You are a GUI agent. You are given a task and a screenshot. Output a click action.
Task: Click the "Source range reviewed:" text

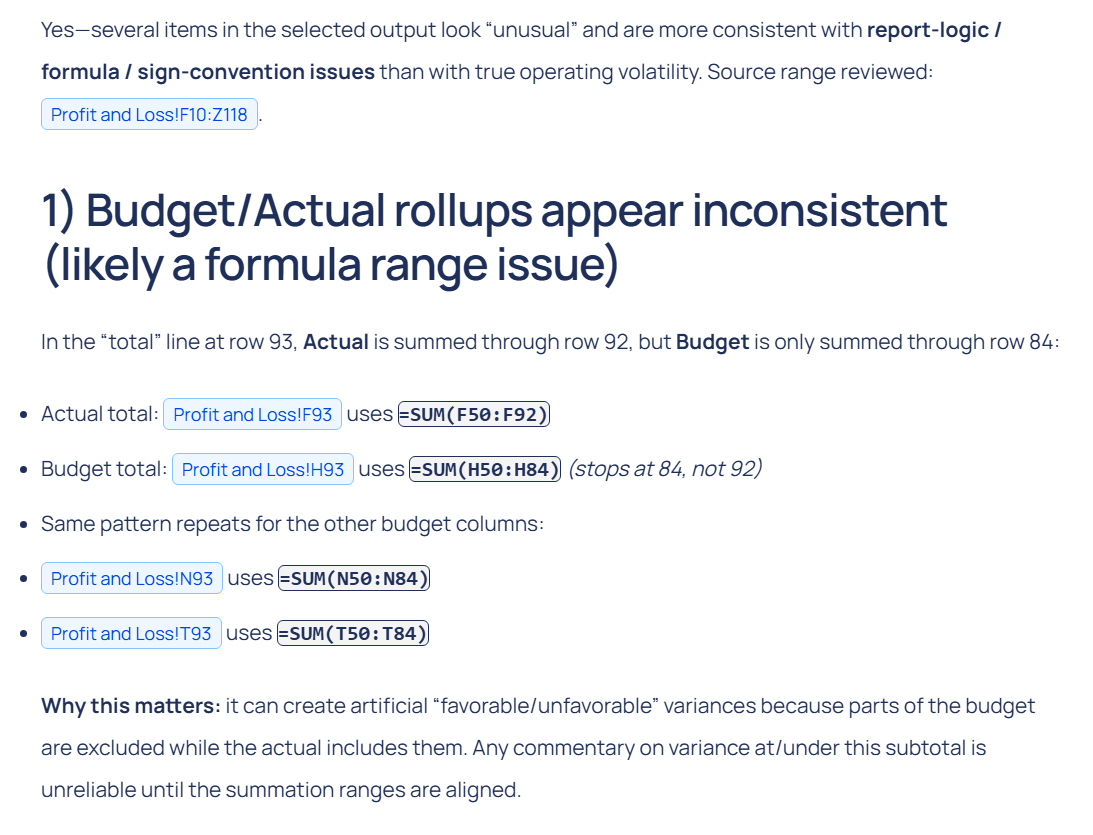[819, 71]
